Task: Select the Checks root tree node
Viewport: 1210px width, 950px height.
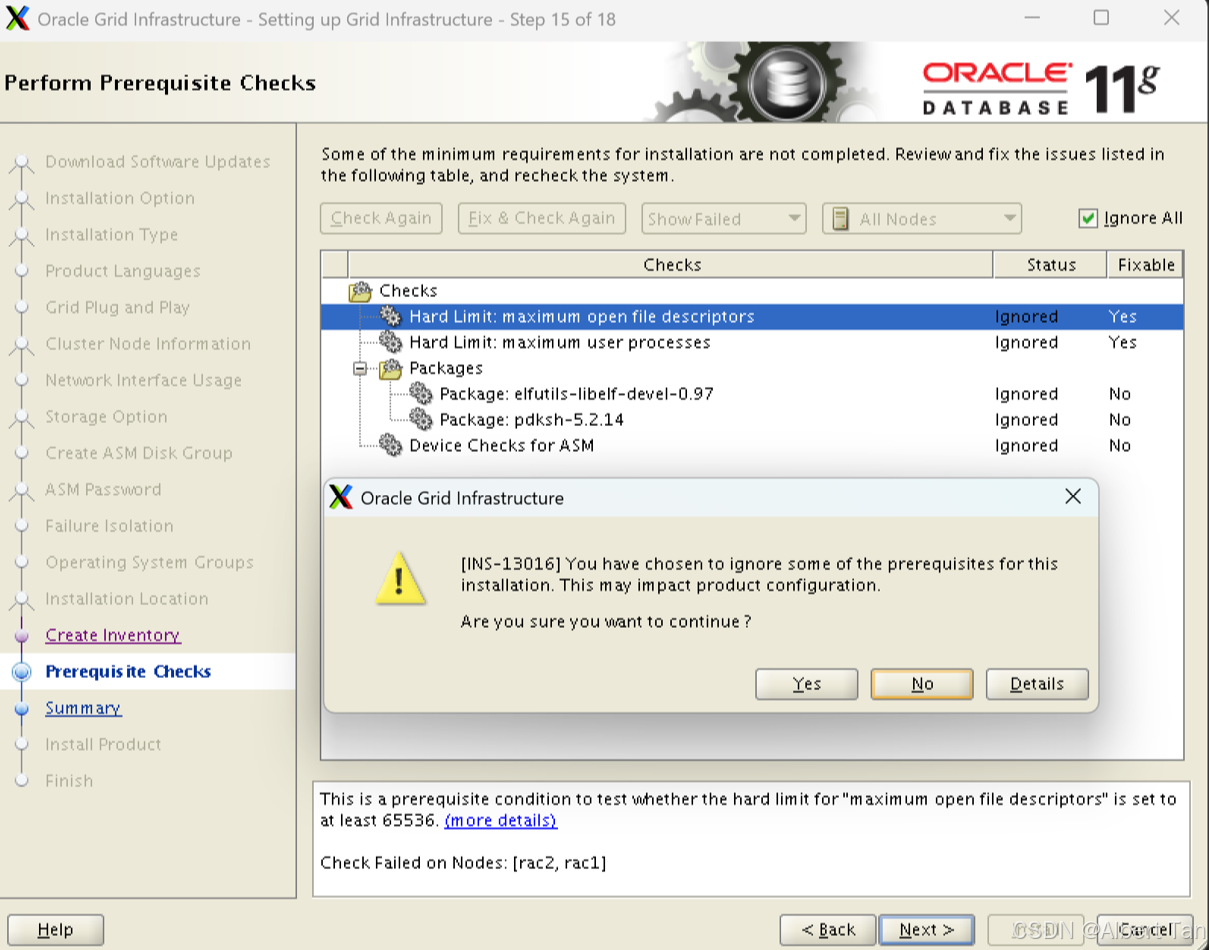Action: pyautogui.click(x=408, y=292)
